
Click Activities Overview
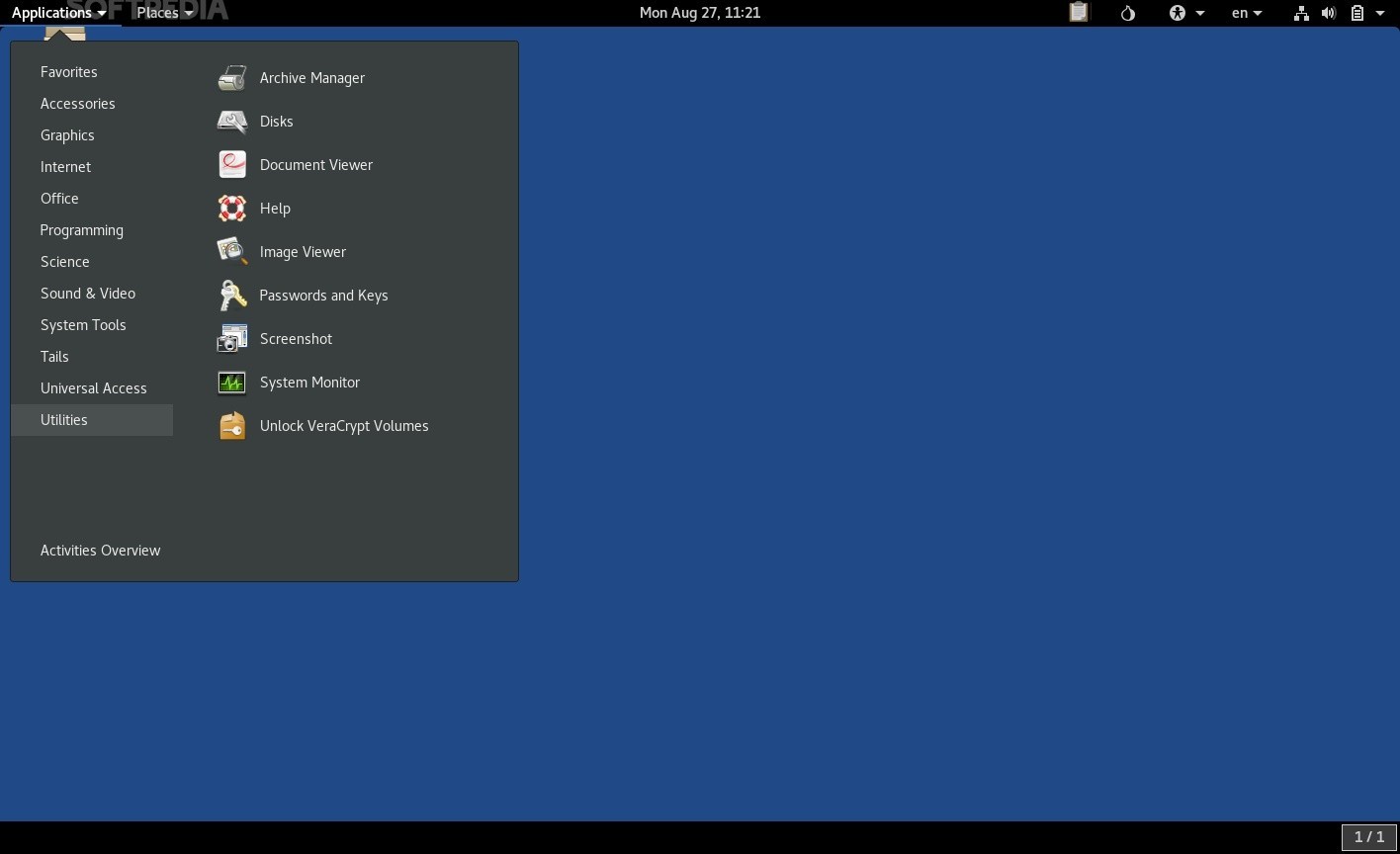click(x=100, y=551)
